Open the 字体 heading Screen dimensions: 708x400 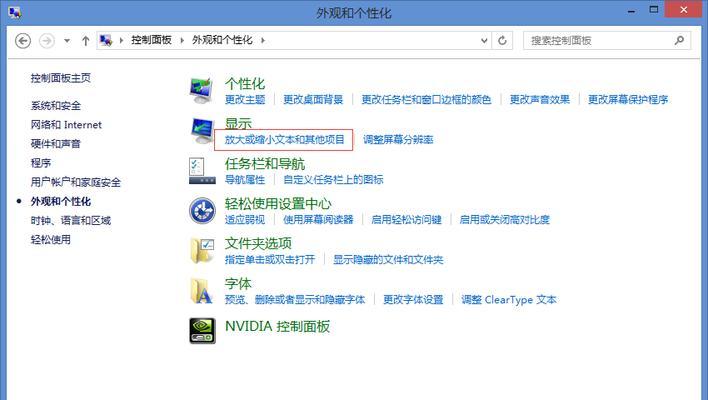click(x=238, y=284)
